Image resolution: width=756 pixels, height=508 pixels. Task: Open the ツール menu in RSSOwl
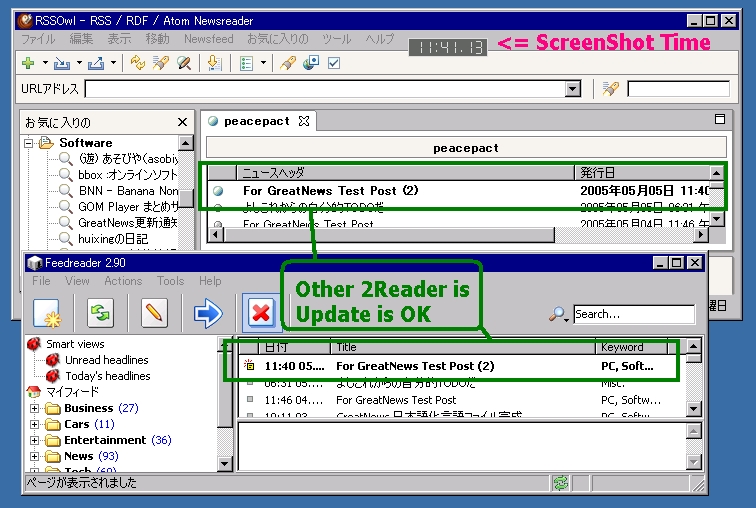337,39
